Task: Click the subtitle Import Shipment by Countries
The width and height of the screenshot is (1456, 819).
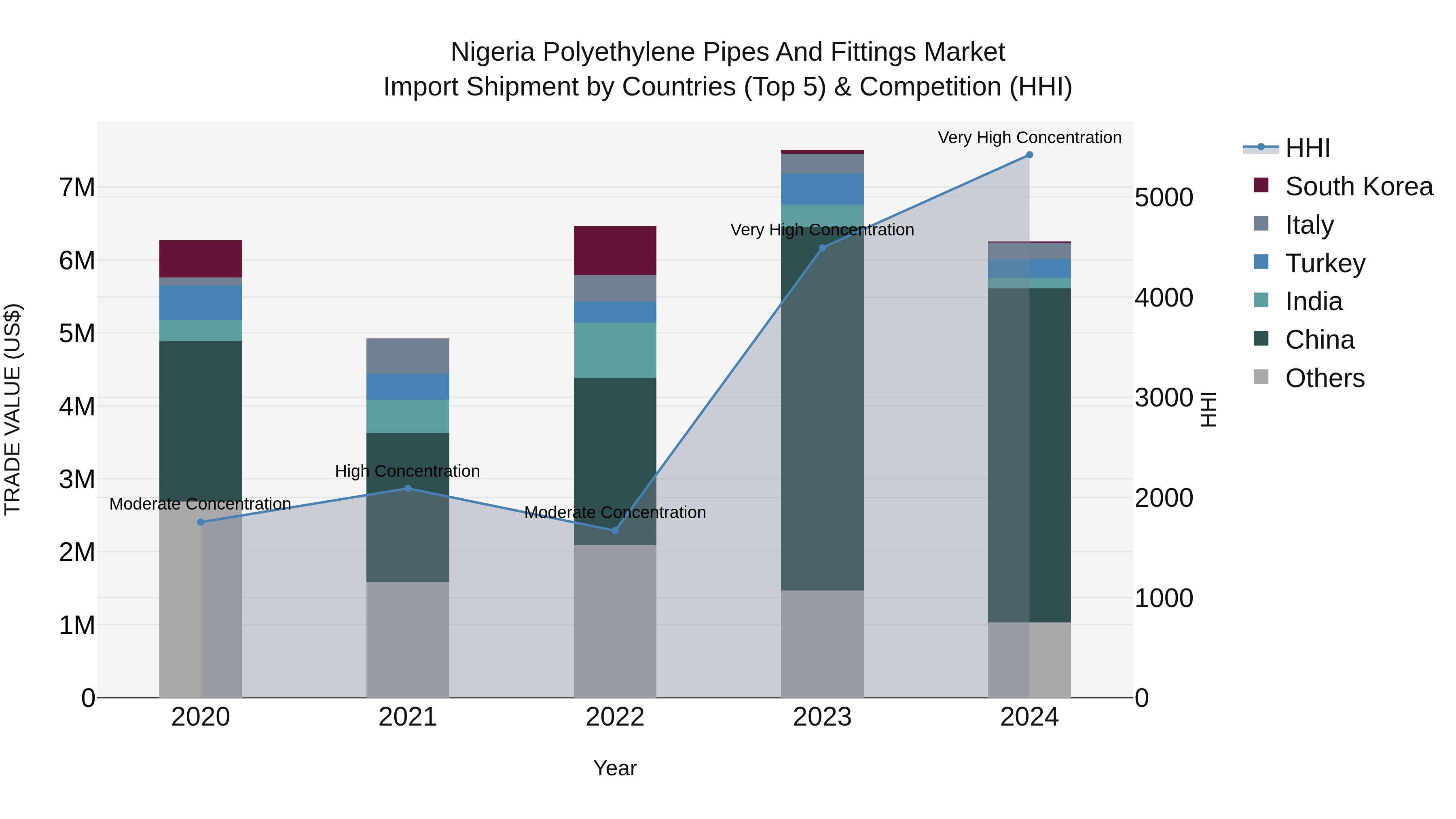Action: click(x=728, y=87)
